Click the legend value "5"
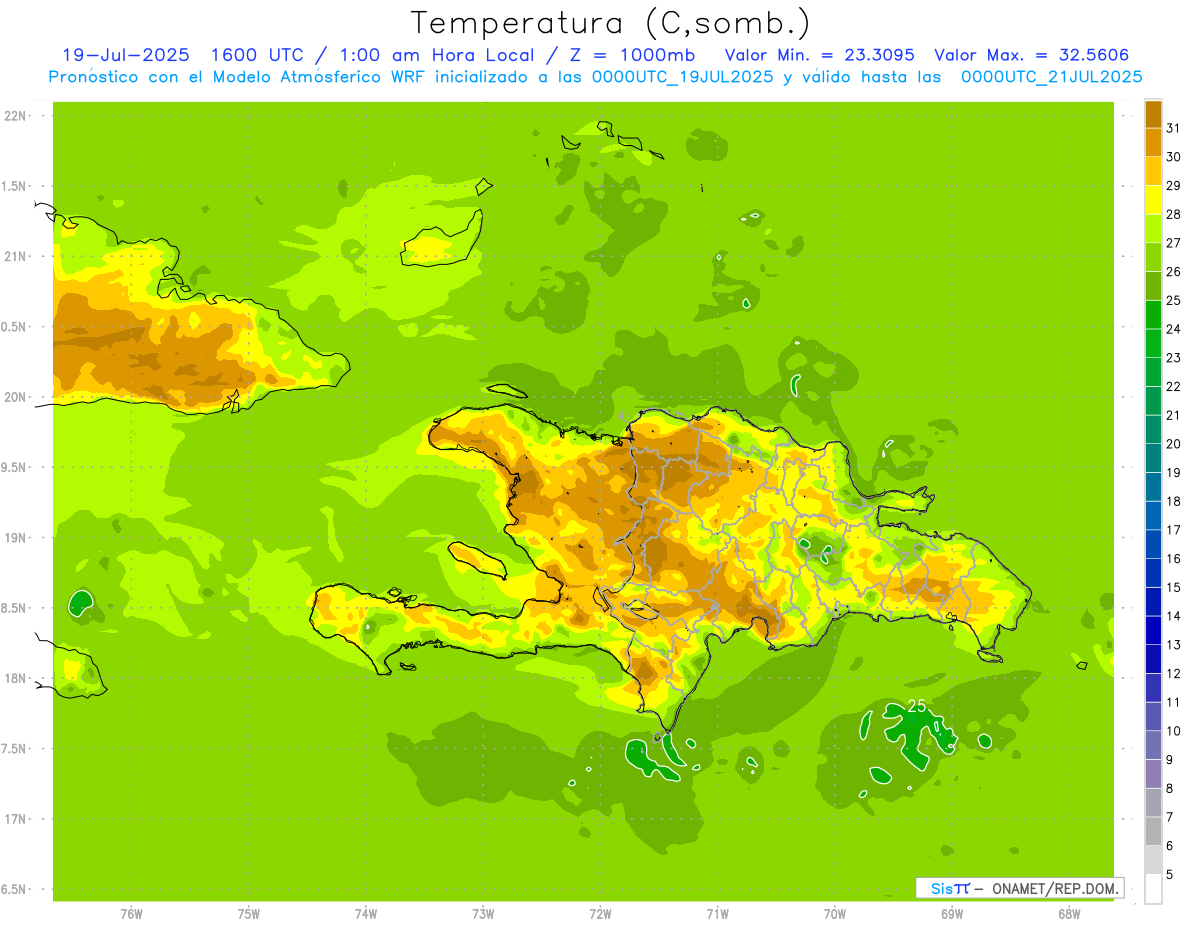 click(x=1170, y=874)
